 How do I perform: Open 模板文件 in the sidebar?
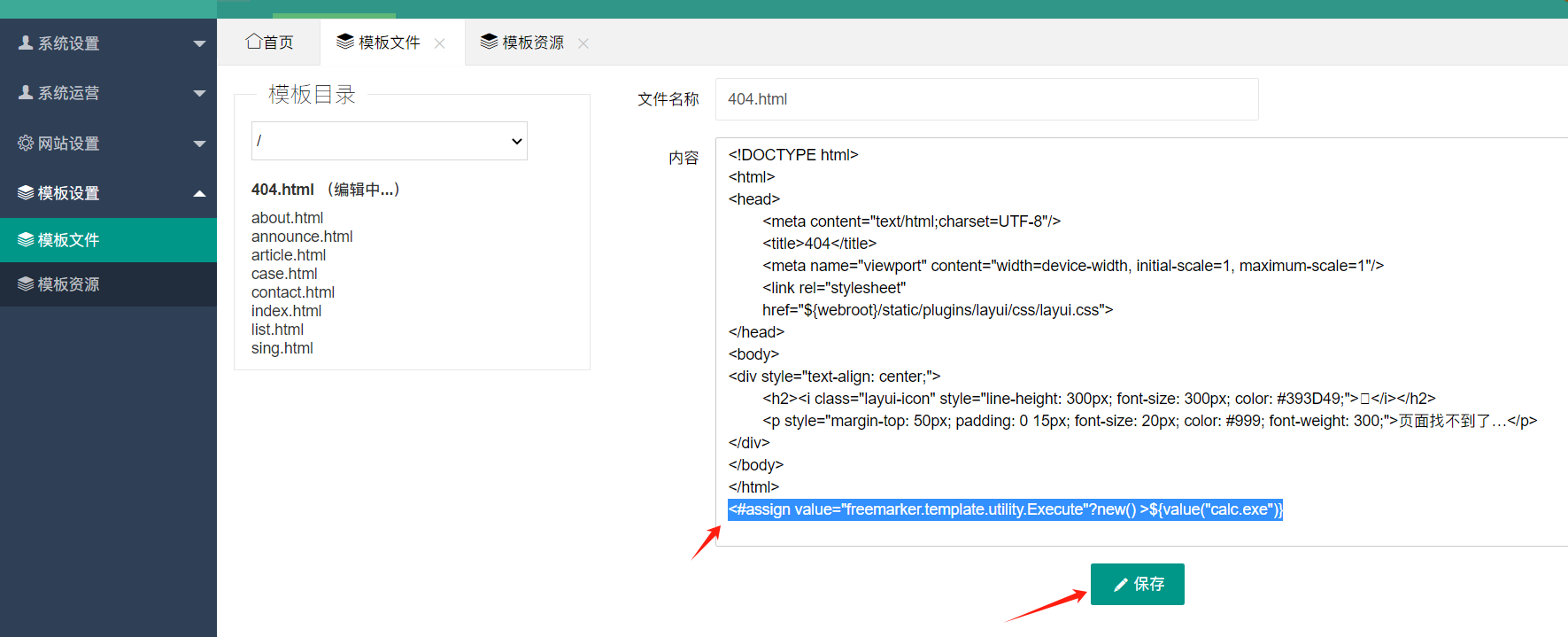pos(108,240)
